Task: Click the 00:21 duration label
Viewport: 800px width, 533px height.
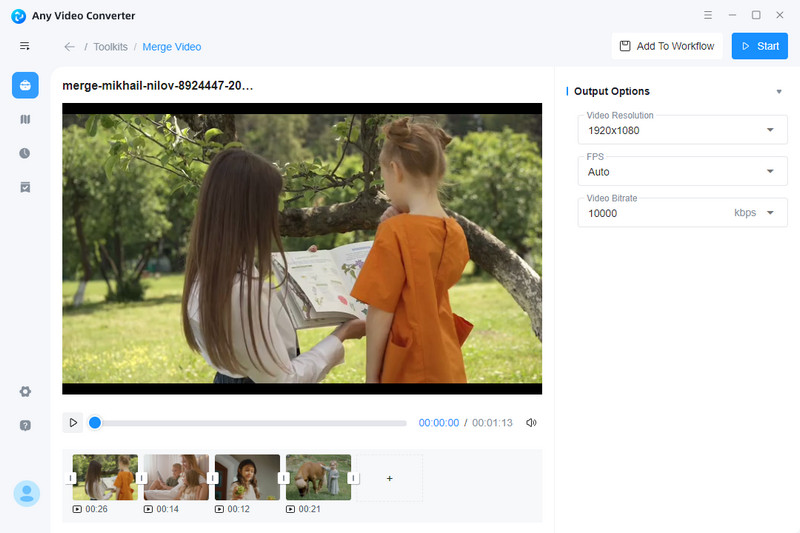Action: [x=309, y=509]
